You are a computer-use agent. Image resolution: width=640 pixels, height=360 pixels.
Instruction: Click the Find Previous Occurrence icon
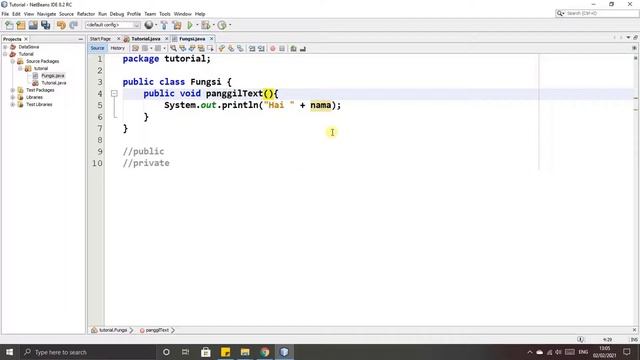(183, 49)
